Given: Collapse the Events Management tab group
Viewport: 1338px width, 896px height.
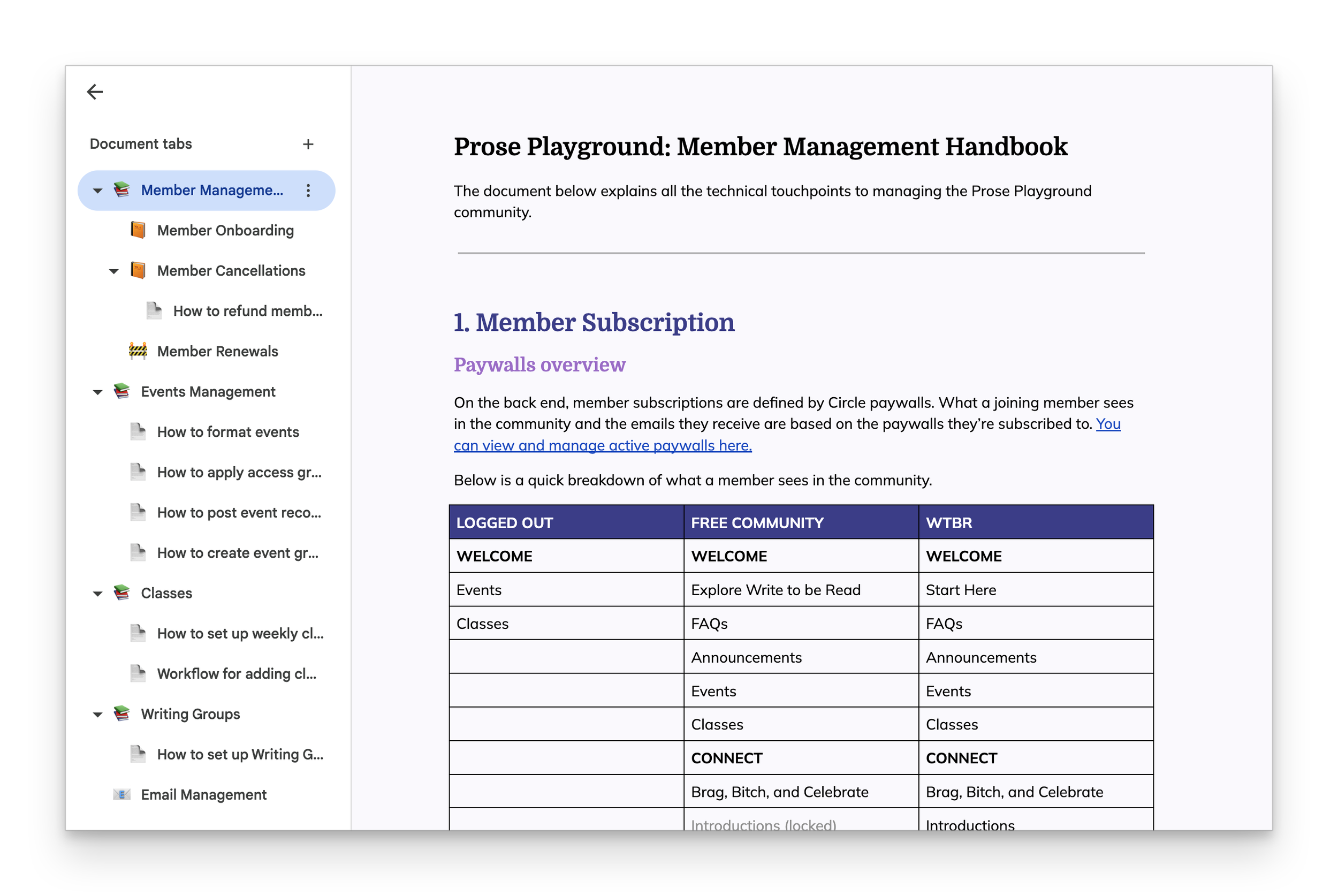Looking at the screenshot, I should [98, 392].
